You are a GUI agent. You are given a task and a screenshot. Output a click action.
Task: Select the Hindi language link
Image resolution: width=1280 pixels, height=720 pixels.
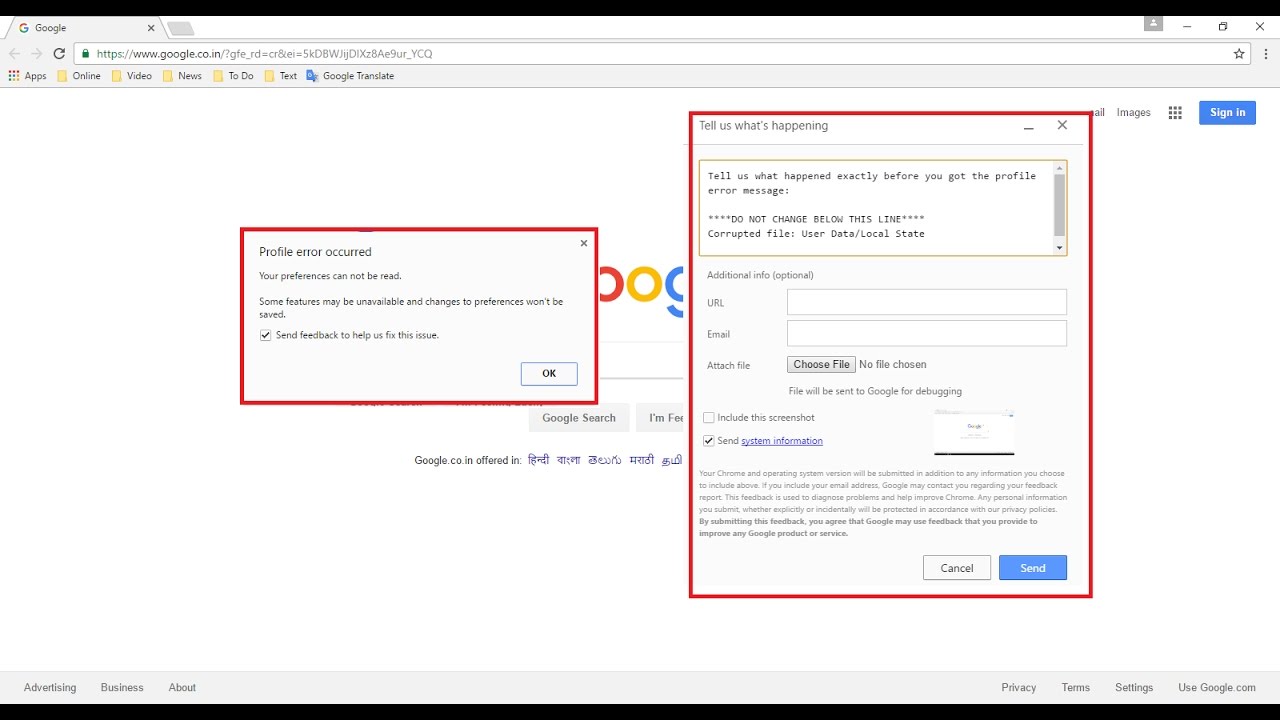[x=538, y=460]
